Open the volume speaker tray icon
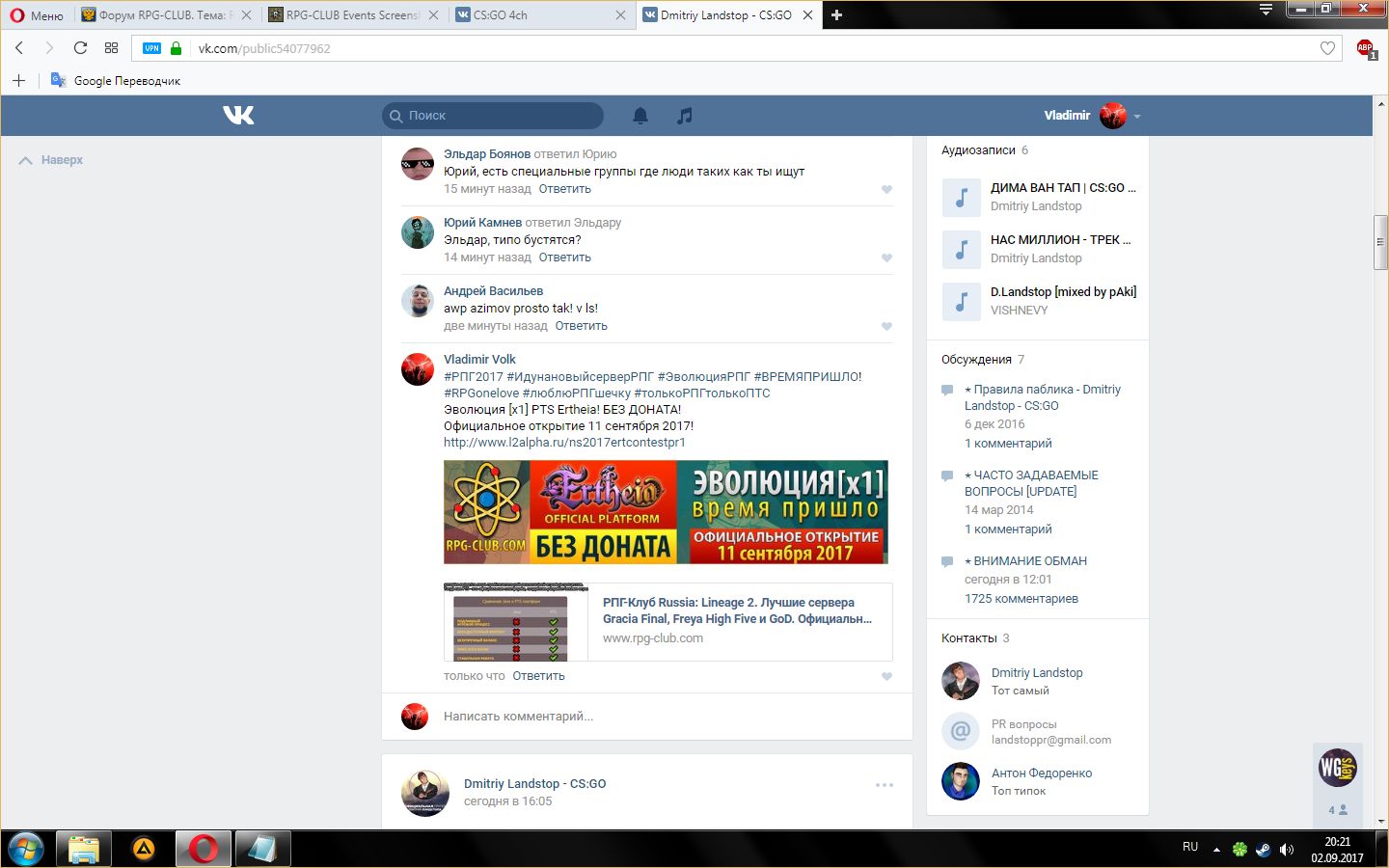The width and height of the screenshot is (1389, 868). click(x=1287, y=849)
